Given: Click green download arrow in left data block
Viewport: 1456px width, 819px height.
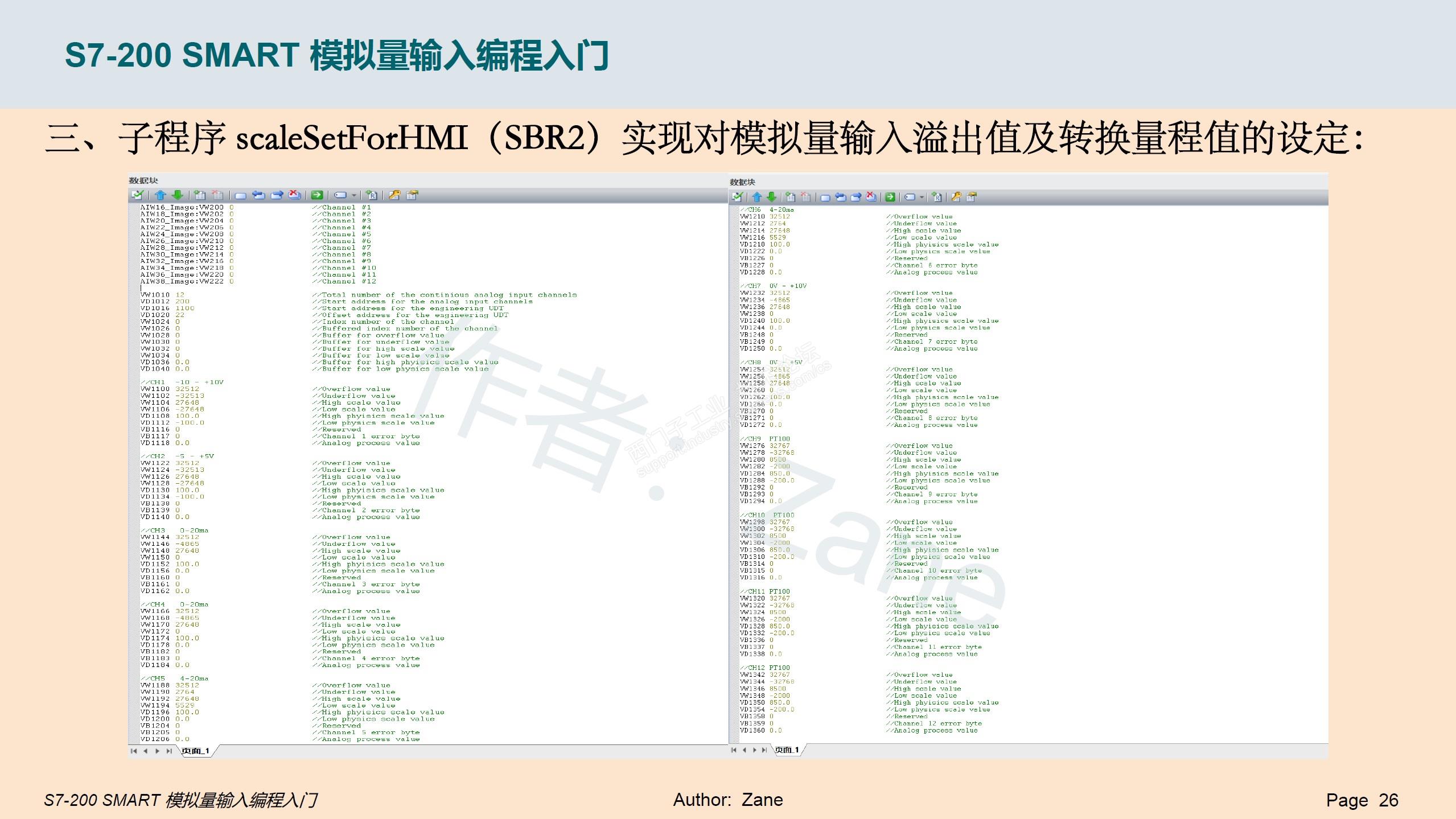Looking at the screenshot, I should [178, 195].
